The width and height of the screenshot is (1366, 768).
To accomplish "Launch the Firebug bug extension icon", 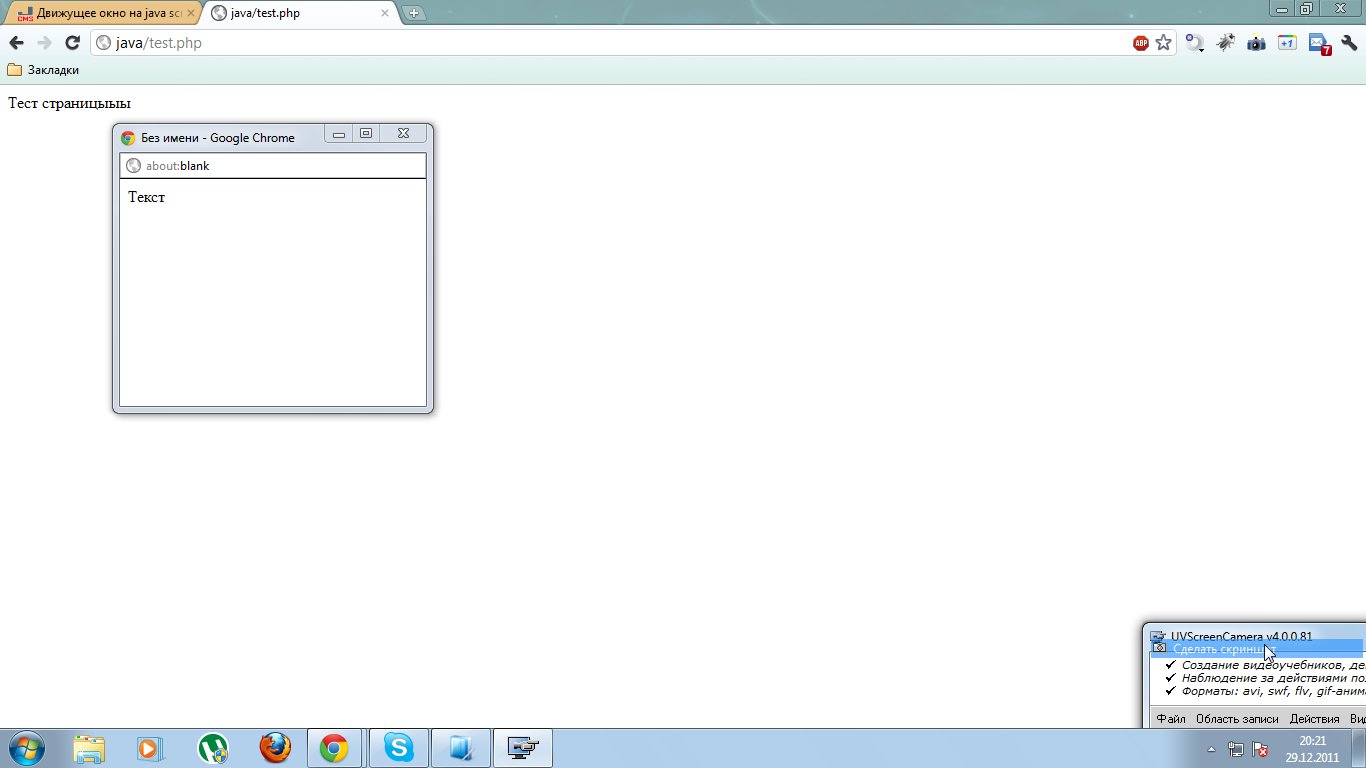I will coord(1225,43).
